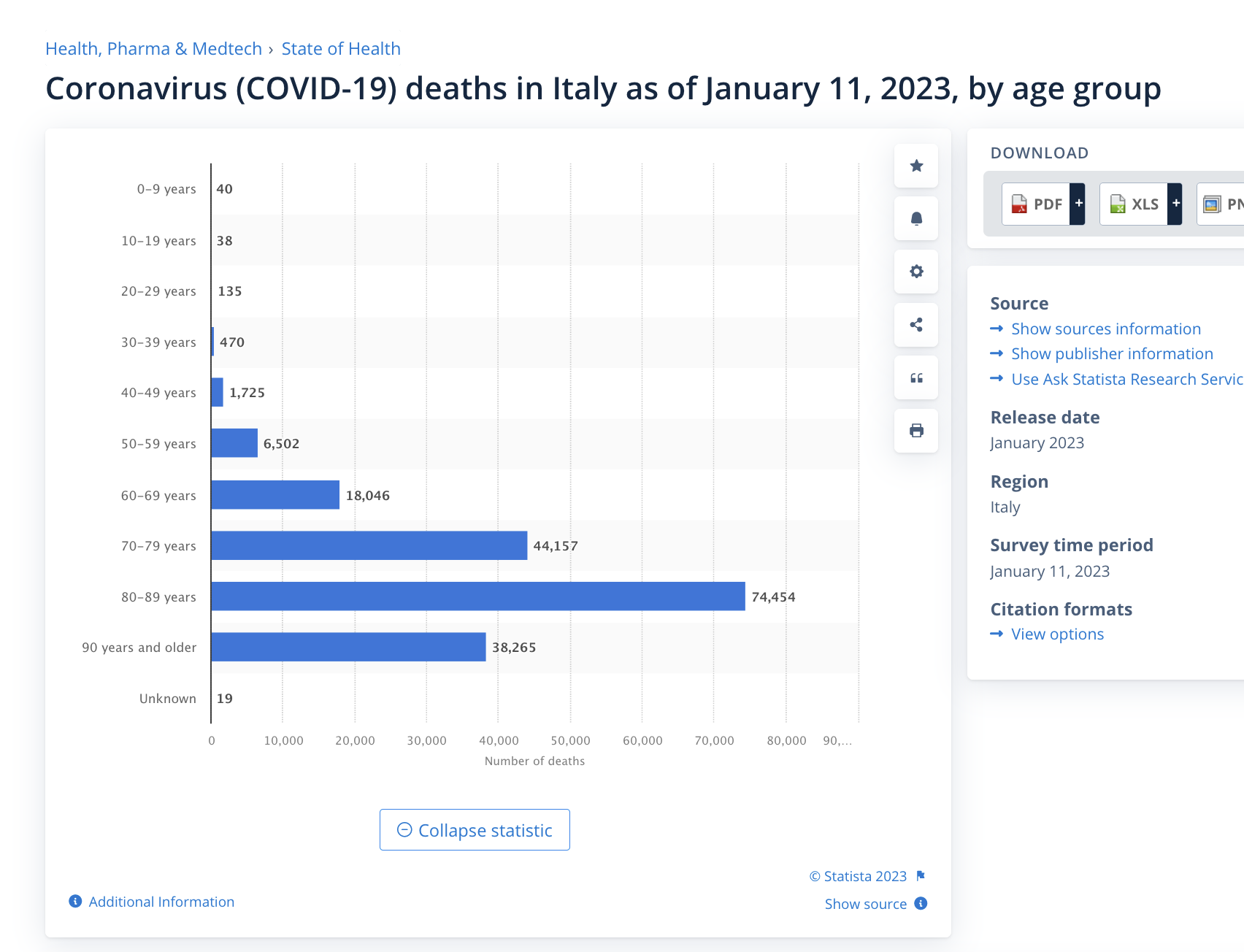This screenshot has height=952, width=1244.
Task: Select the 40–49 years bar
Action: click(218, 392)
